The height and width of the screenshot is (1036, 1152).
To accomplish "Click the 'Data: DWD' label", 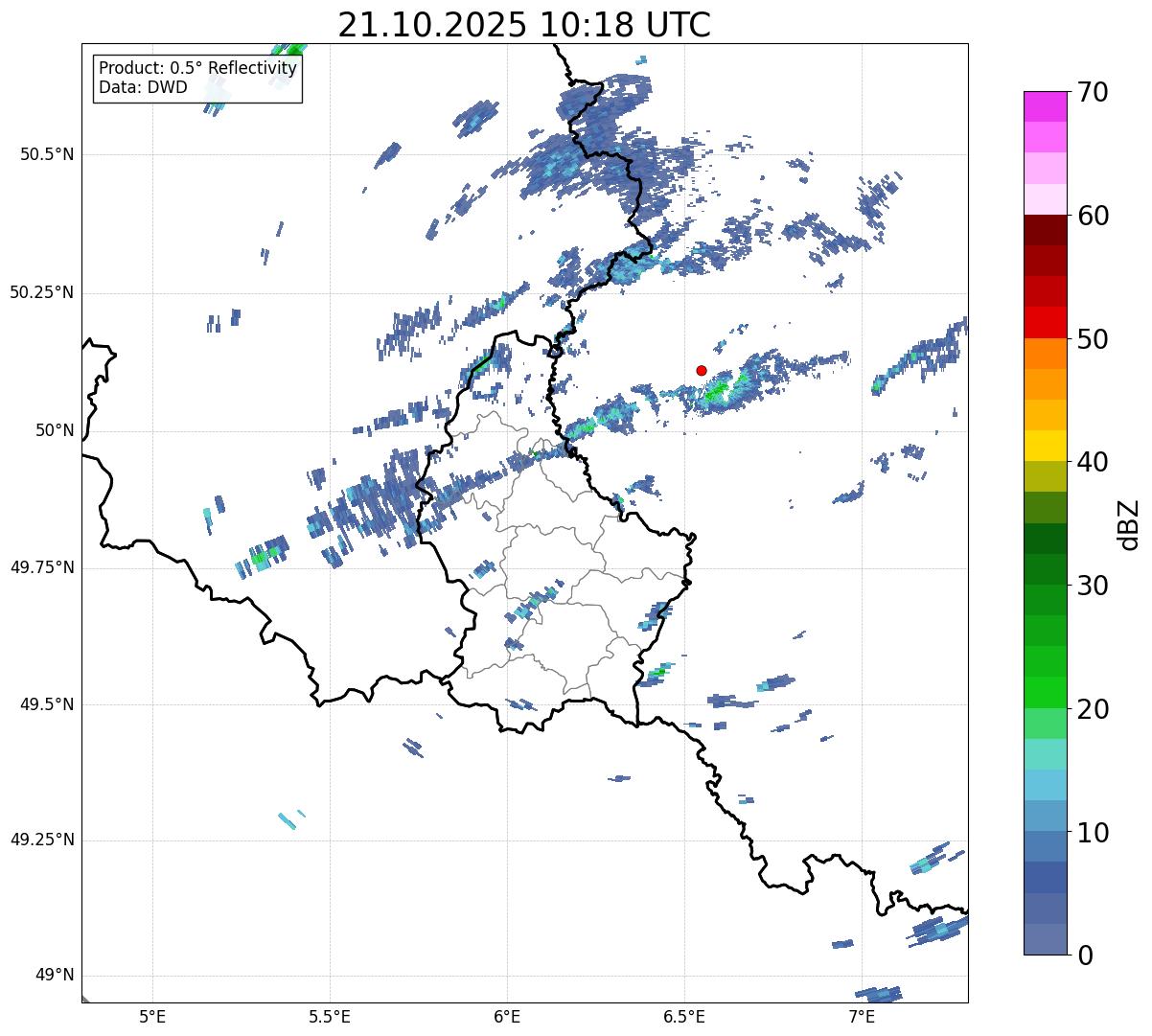I will coord(143,87).
